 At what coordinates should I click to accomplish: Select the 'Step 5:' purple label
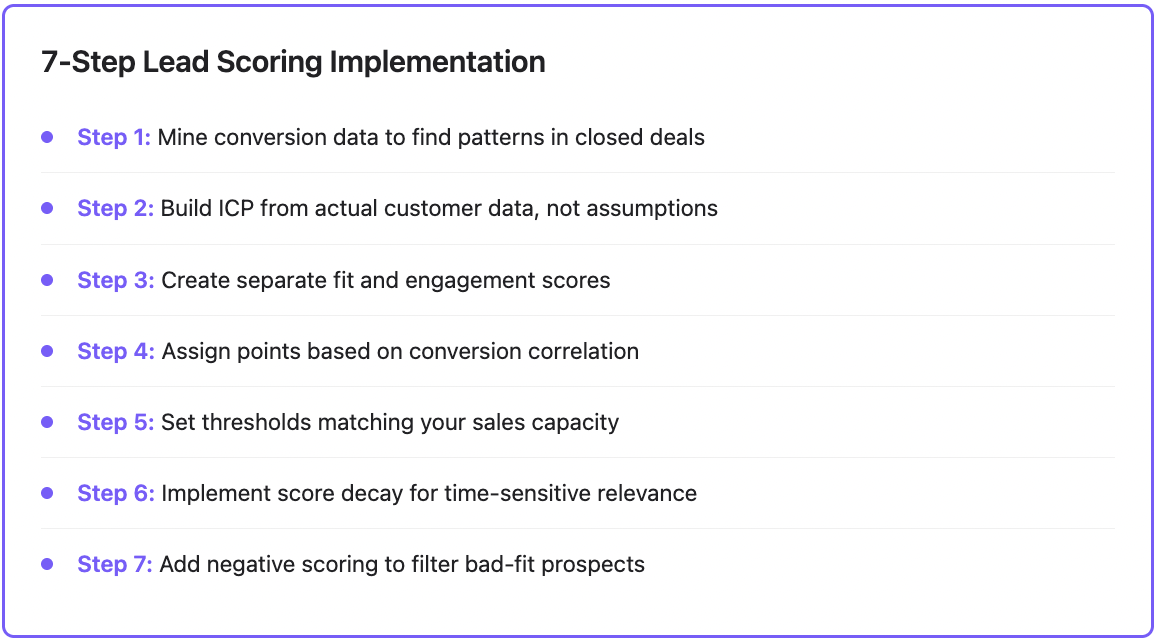tap(116, 422)
